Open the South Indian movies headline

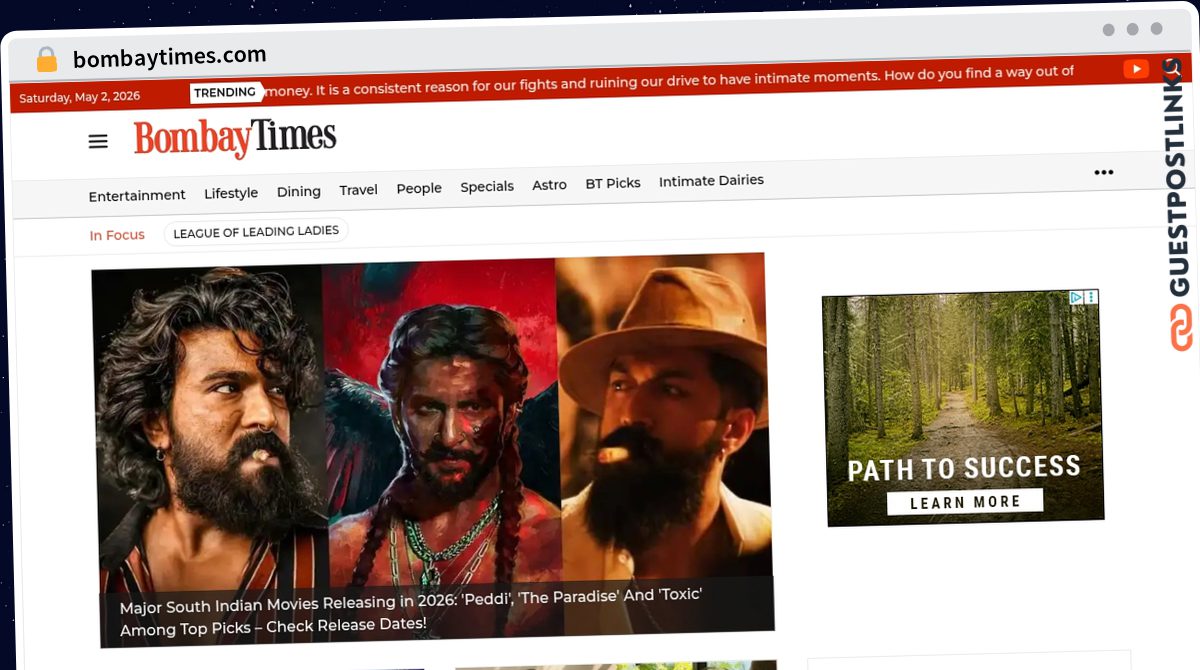[x=411, y=610]
